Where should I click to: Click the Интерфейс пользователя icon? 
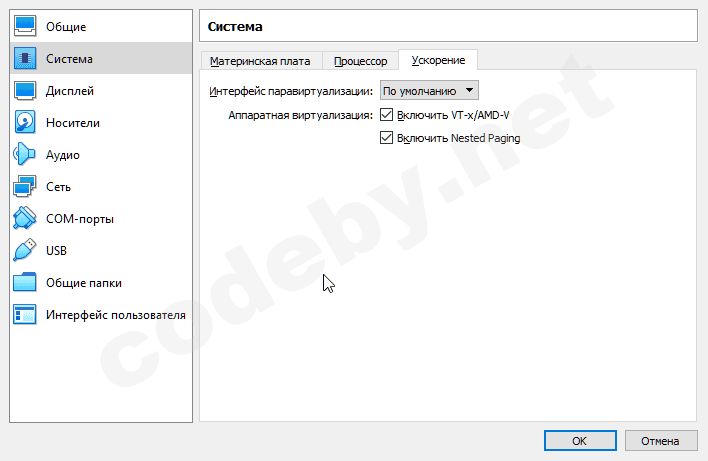point(25,314)
